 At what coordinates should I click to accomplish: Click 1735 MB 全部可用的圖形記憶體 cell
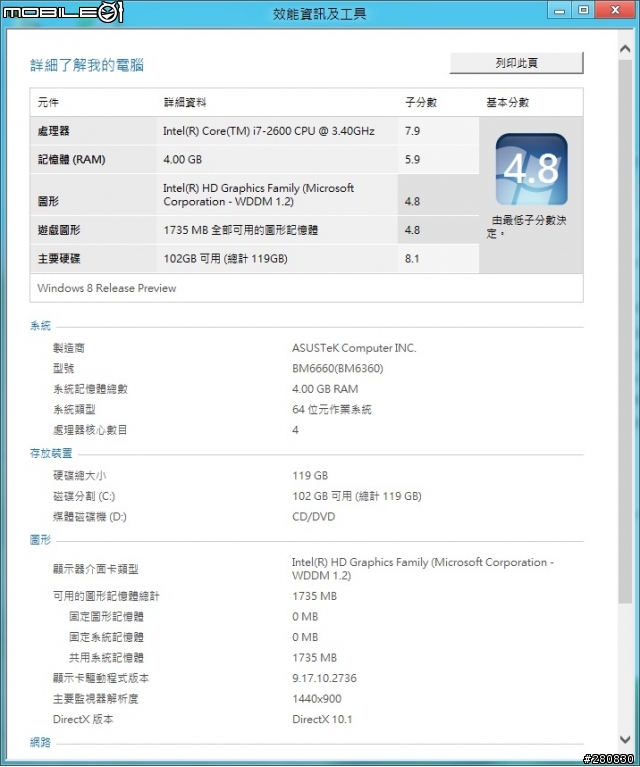coord(241,230)
